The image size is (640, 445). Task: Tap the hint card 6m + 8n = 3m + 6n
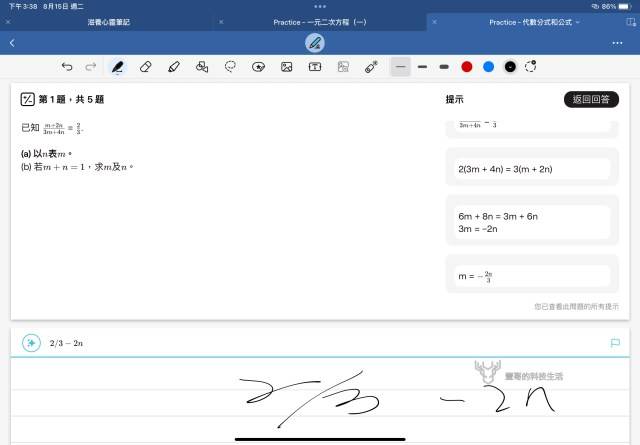tap(532, 222)
